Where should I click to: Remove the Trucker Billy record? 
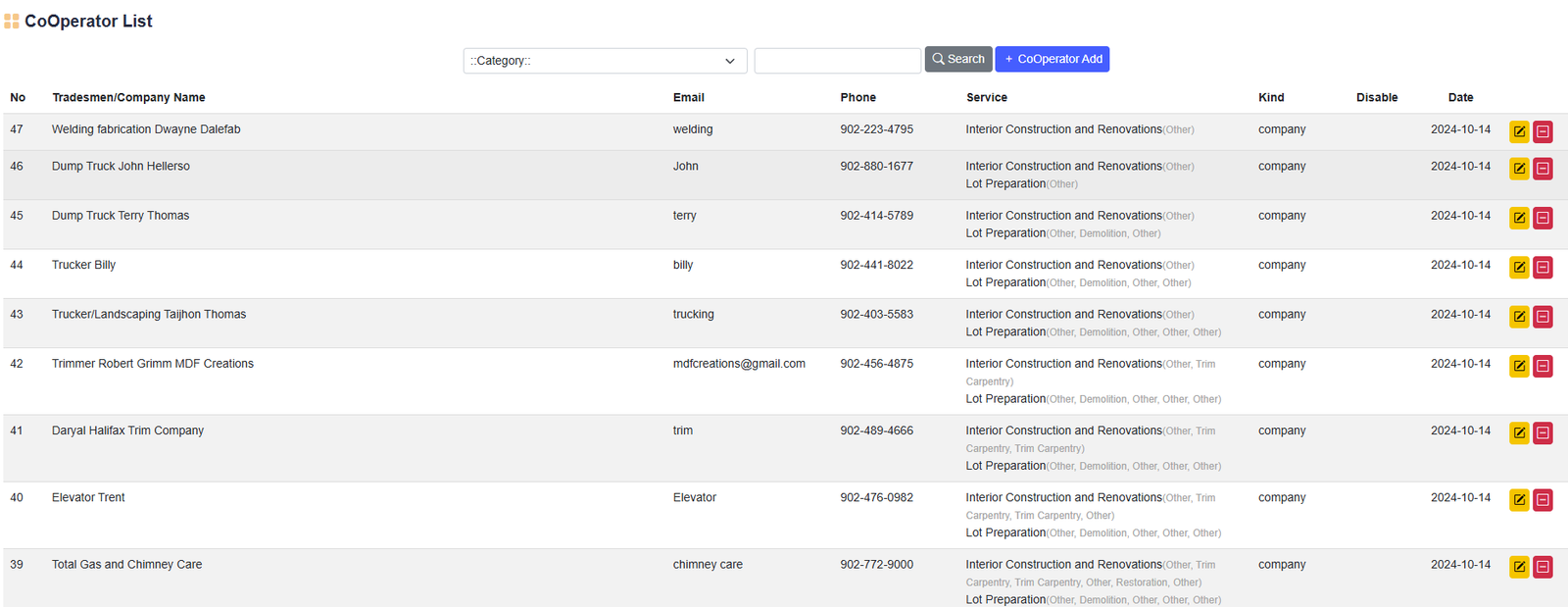[x=1543, y=267]
